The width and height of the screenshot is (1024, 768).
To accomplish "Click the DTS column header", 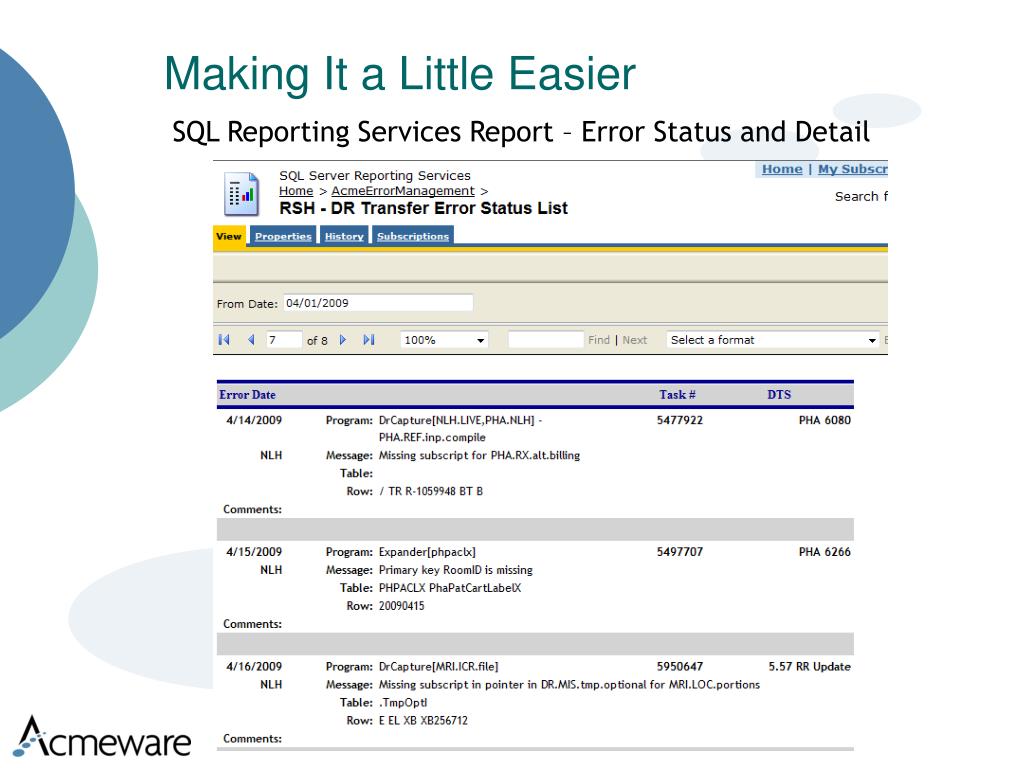I will 779,394.
